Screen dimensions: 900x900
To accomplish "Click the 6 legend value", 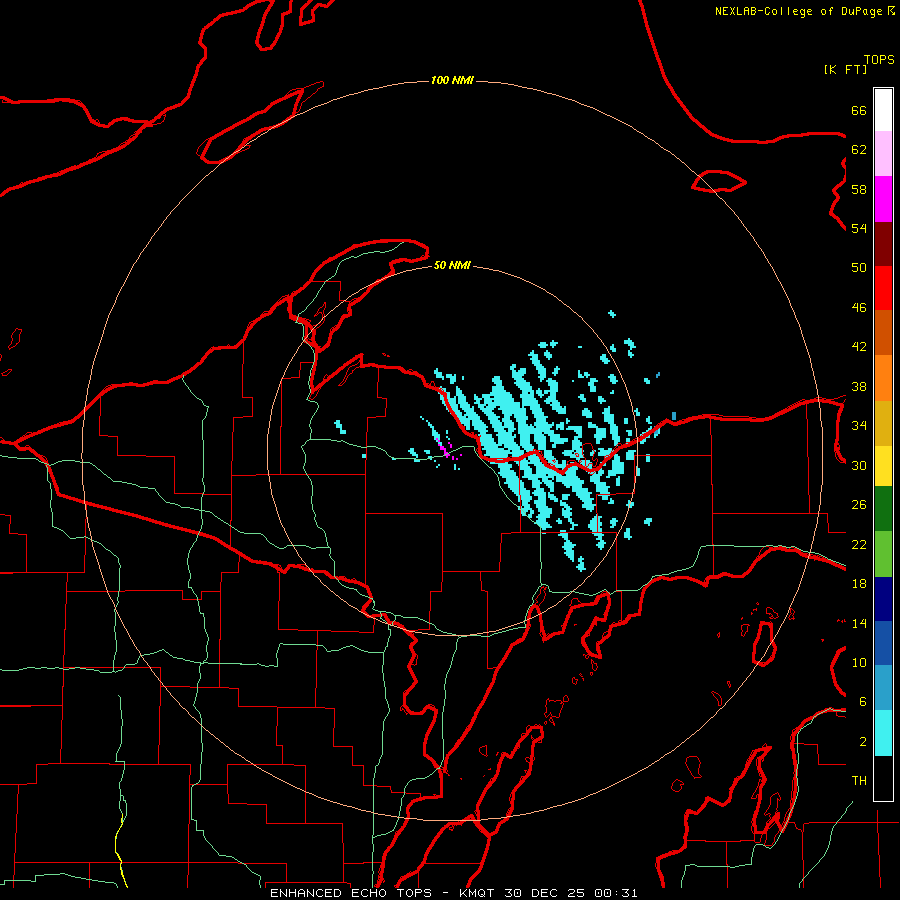I will click(x=862, y=702).
